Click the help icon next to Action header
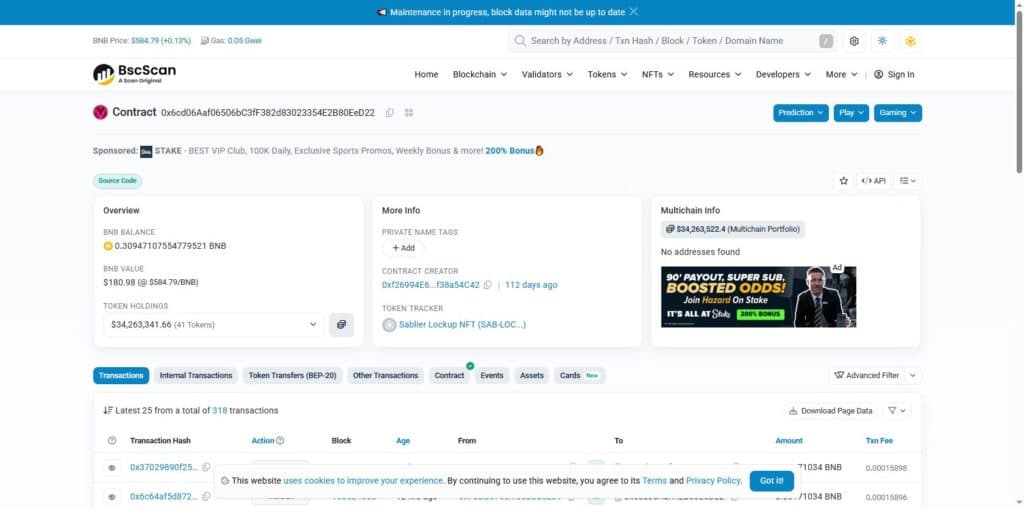The width and height of the screenshot is (1024, 508). pyautogui.click(x=280, y=441)
